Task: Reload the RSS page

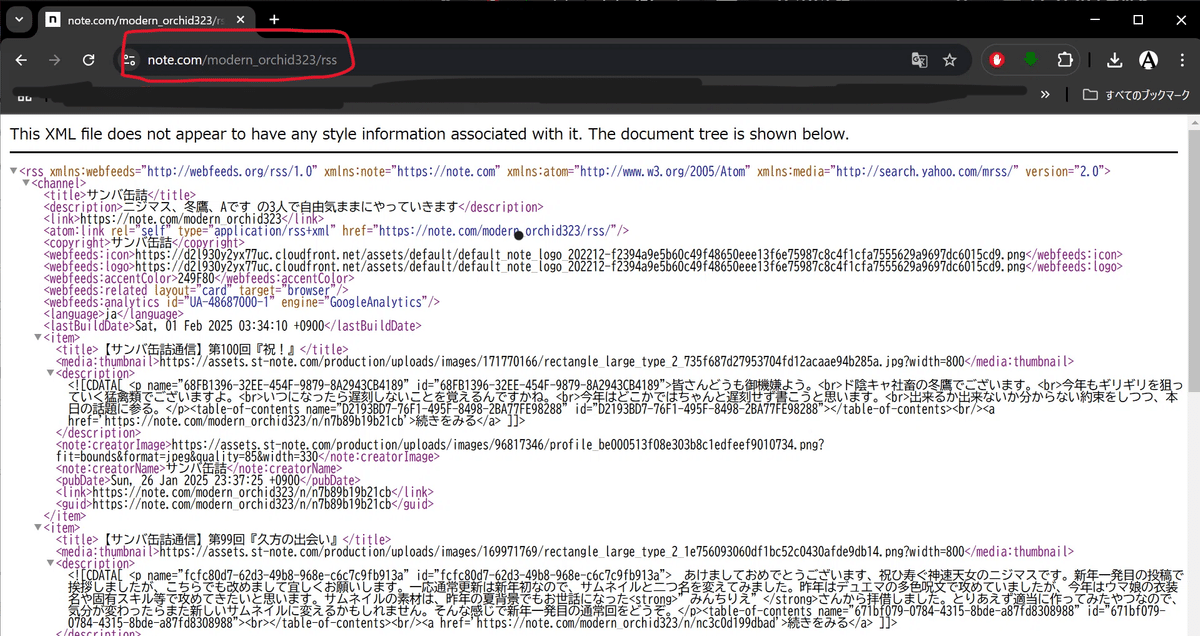Action: click(x=89, y=60)
